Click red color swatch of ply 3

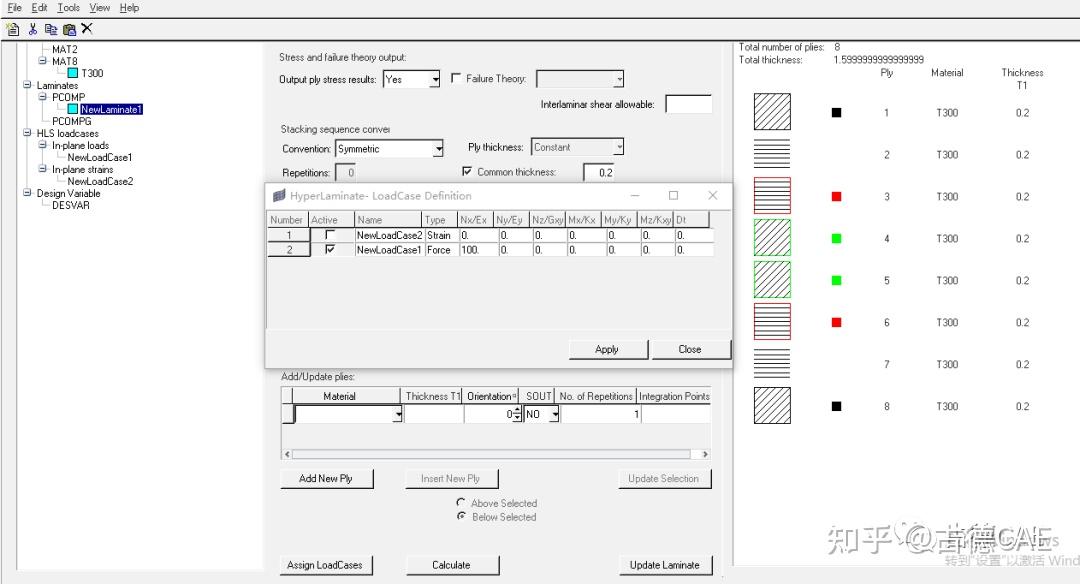[836, 196]
